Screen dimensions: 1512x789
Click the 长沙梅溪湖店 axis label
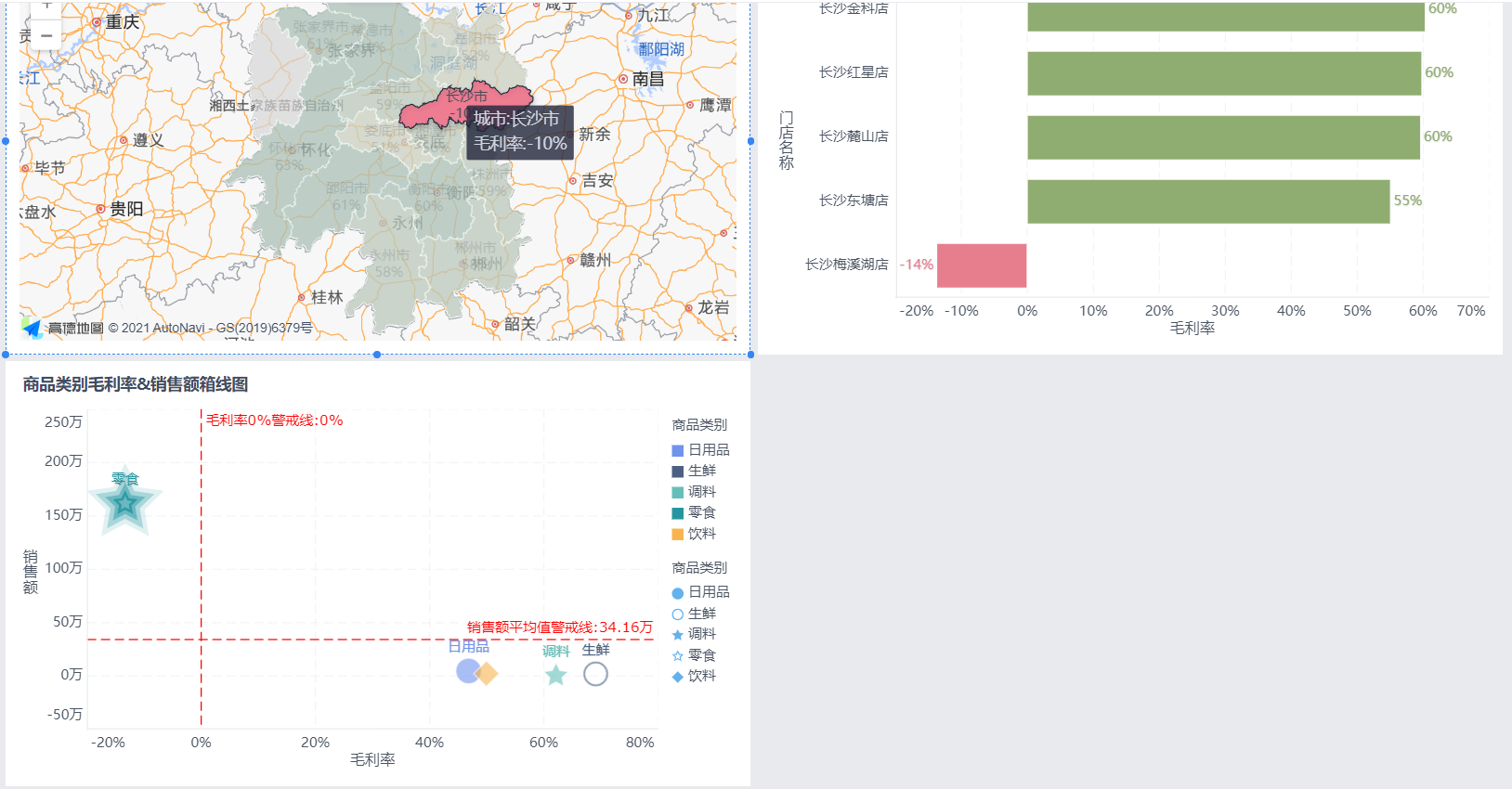tap(846, 265)
